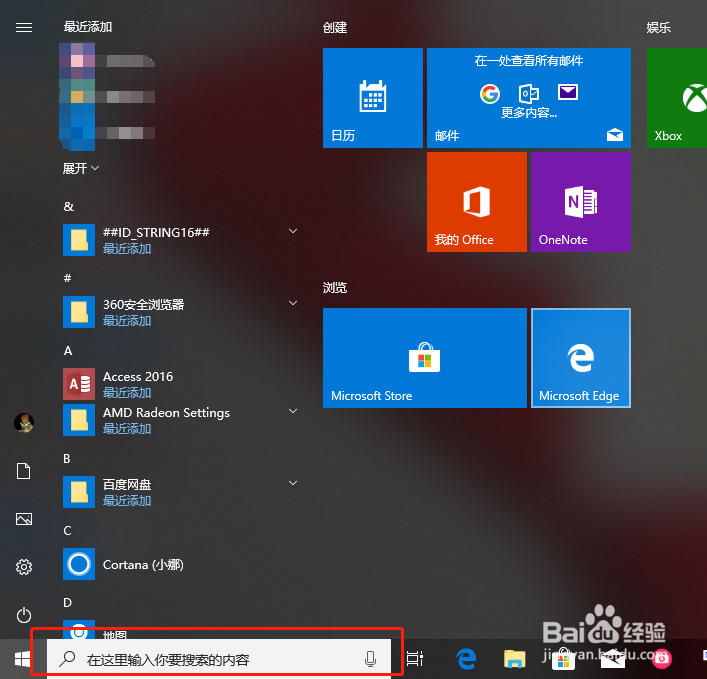Click 展开 to expand recently added

point(81,169)
